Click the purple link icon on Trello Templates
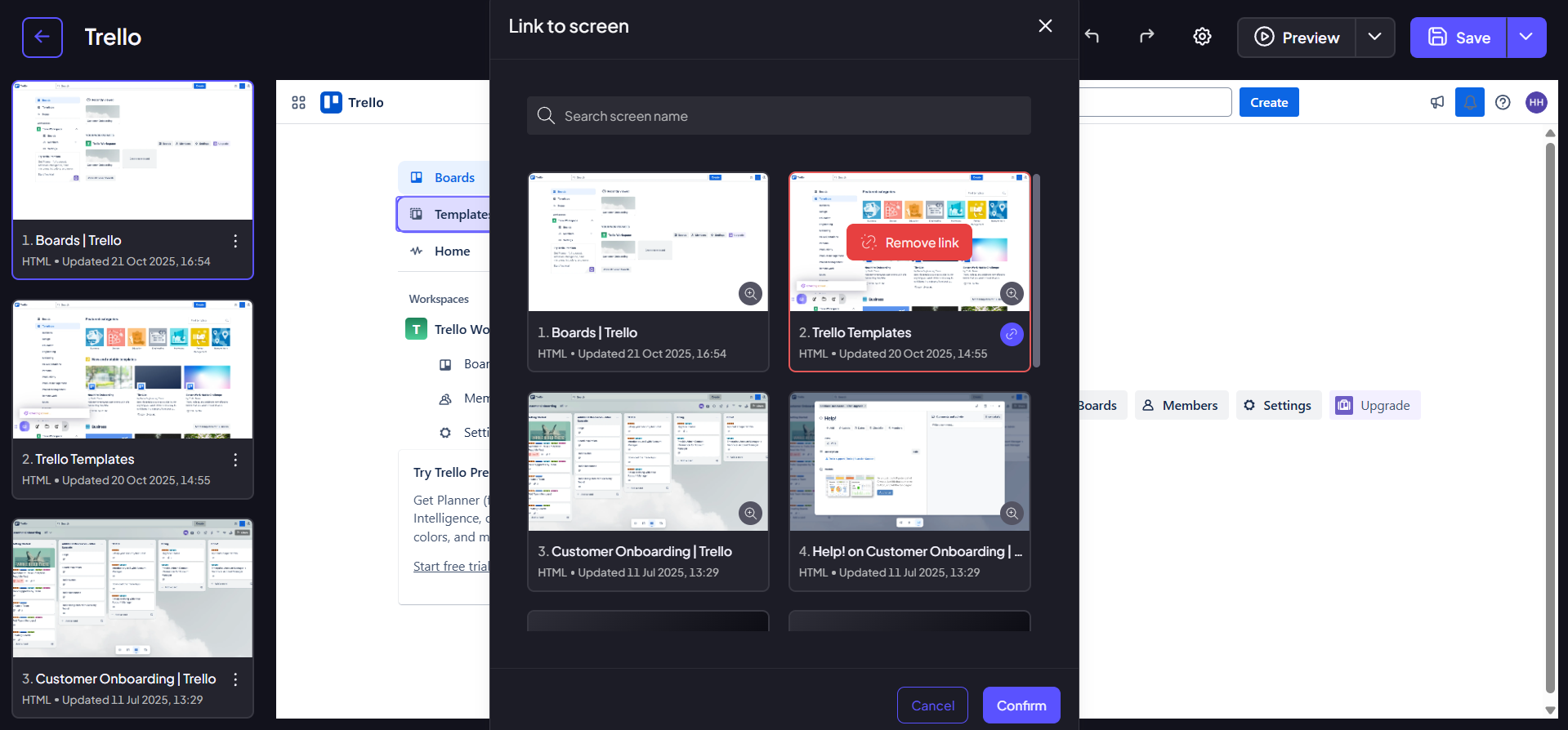Image resolution: width=1568 pixels, height=730 pixels. [x=1012, y=334]
